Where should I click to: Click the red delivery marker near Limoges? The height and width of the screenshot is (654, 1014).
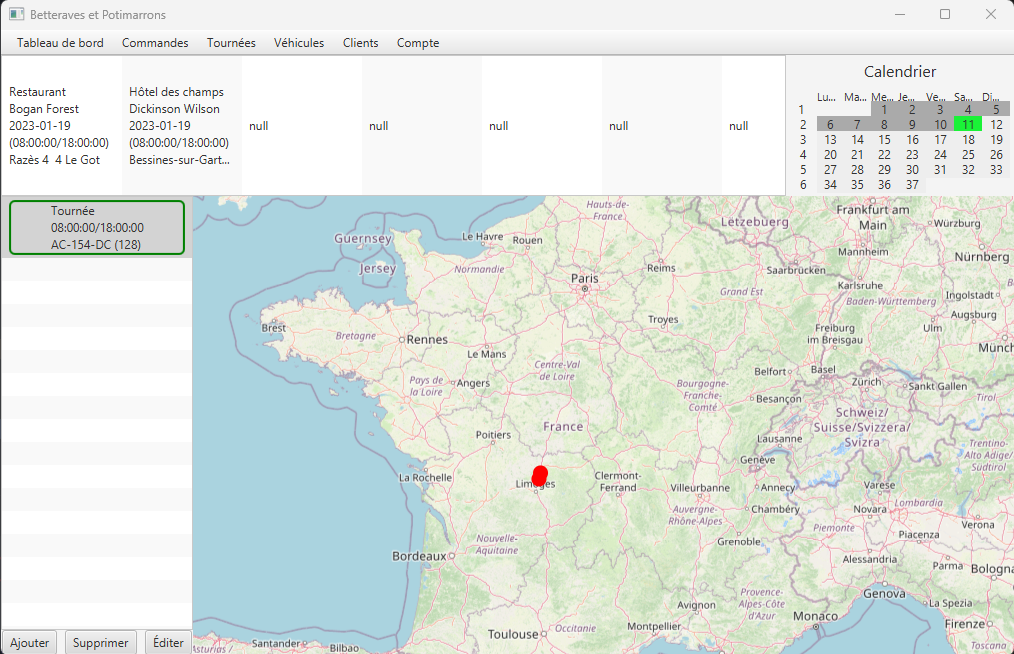[540, 475]
